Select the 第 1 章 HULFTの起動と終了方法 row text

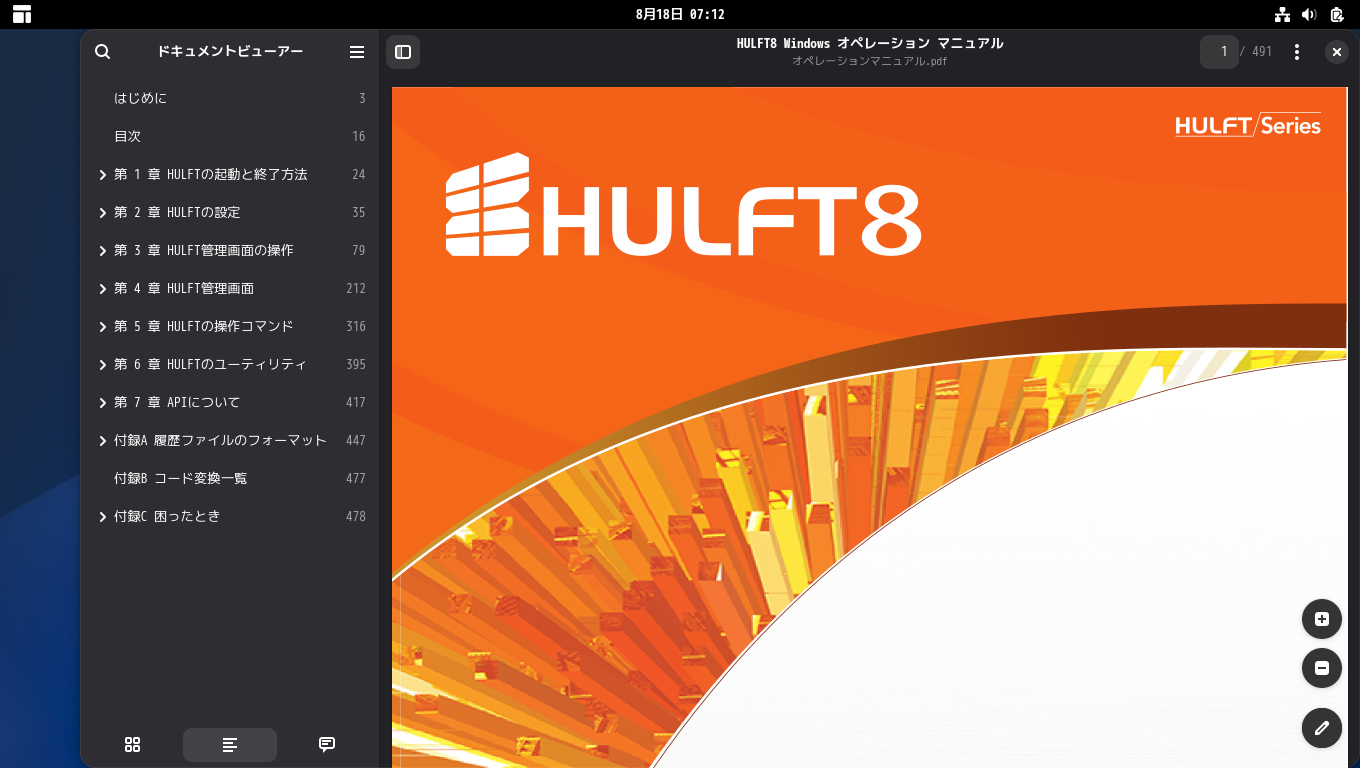(210, 175)
